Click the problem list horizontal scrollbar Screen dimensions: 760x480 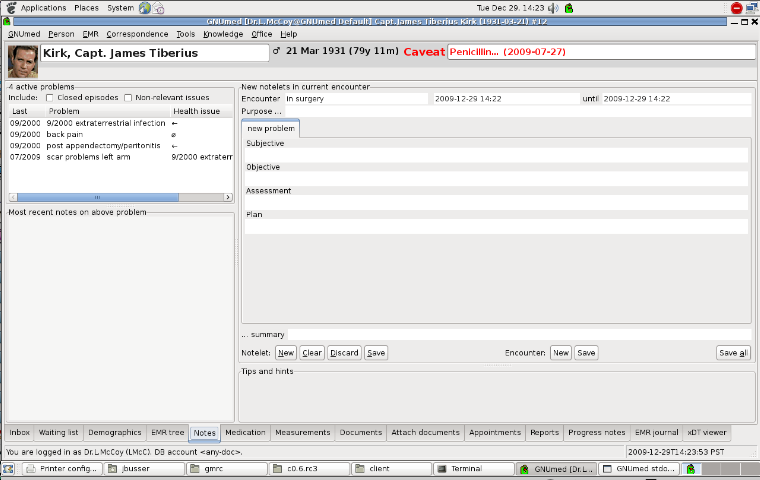click(98, 197)
